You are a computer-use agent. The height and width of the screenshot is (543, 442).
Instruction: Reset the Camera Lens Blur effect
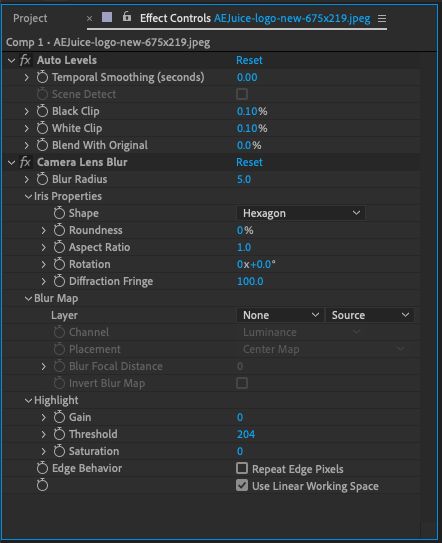tap(249, 162)
